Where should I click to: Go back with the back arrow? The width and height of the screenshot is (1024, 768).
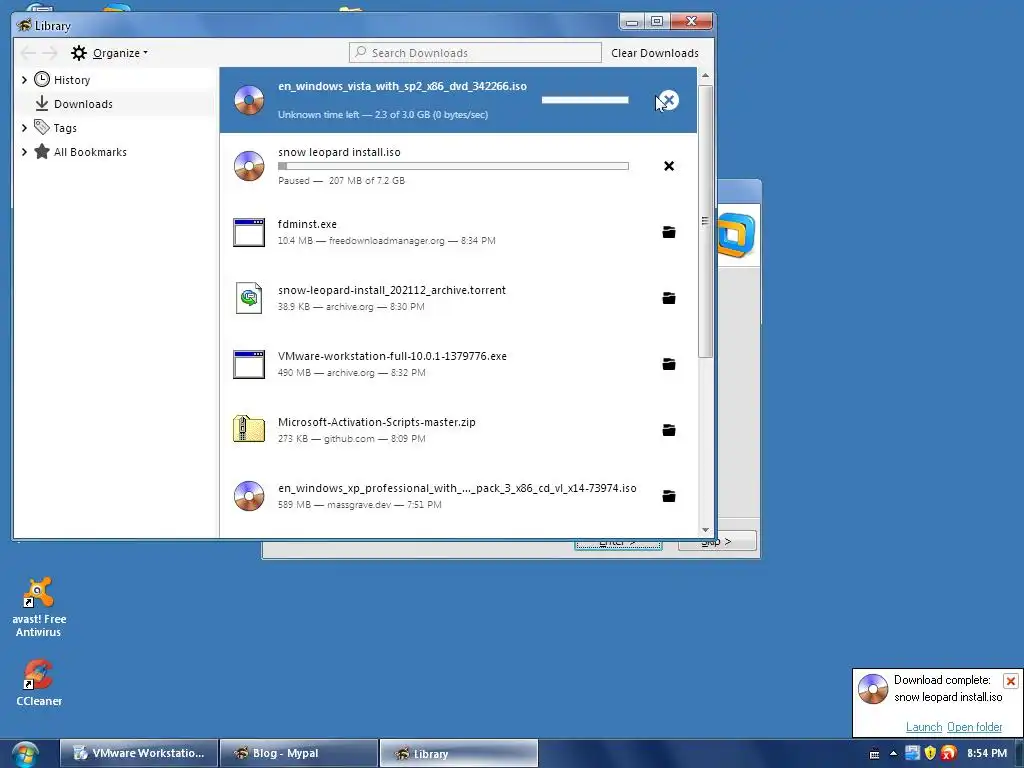tap(28, 53)
